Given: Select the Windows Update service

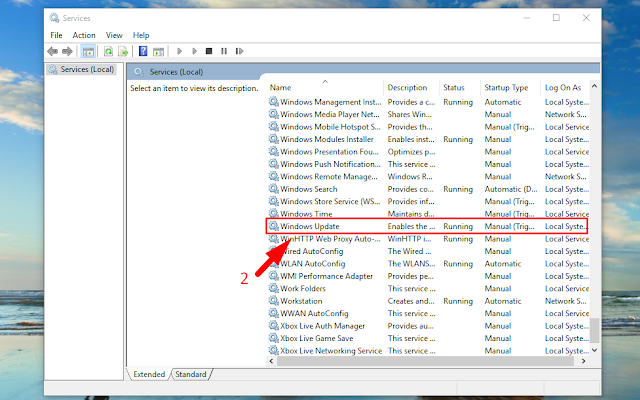Looking at the screenshot, I should pyautogui.click(x=427, y=226).
